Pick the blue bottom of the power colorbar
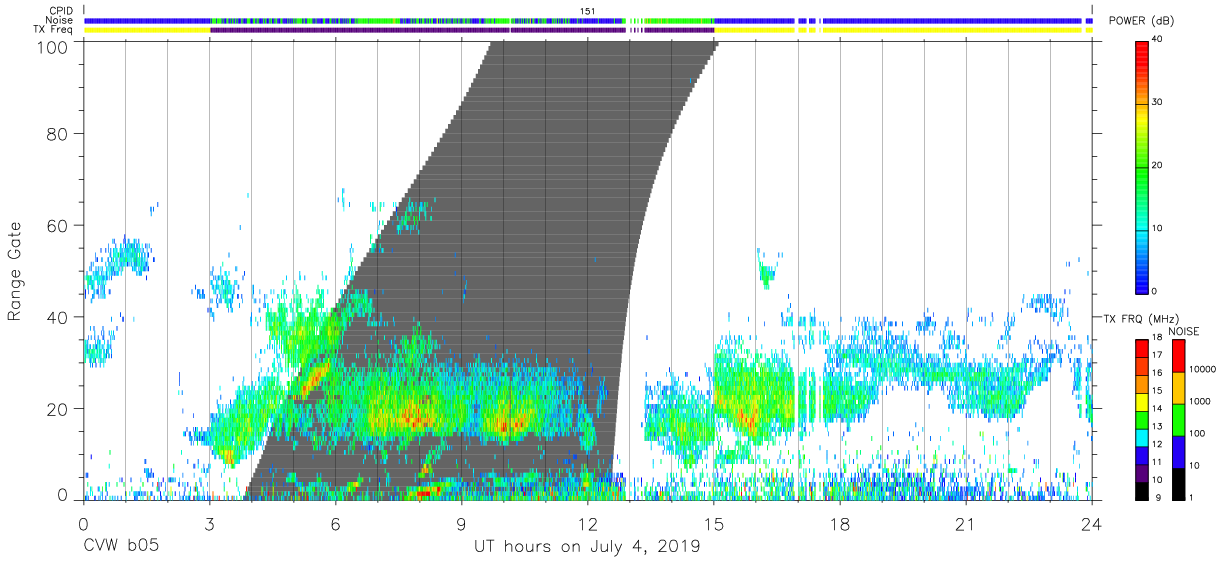The image size is (1228, 567). (1141, 282)
